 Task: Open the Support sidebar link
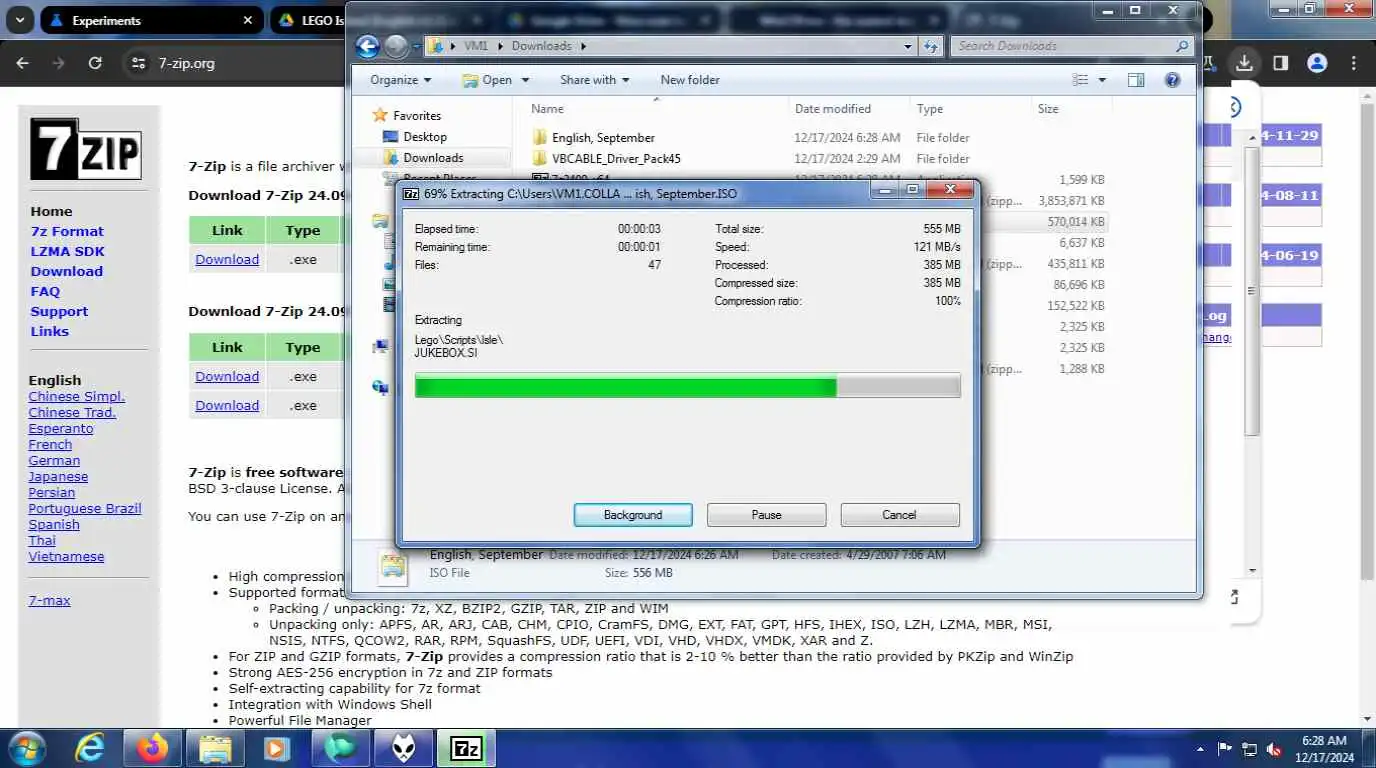pyautogui.click(x=59, y=311)
